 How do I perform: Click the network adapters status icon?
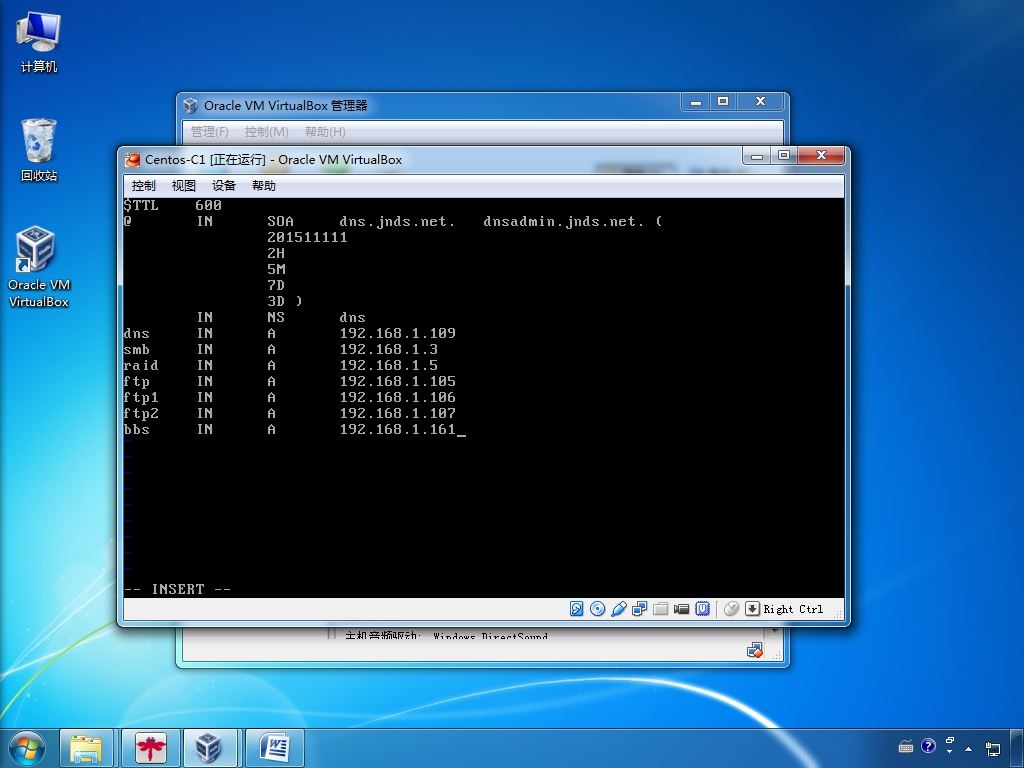tap(640, 609)
